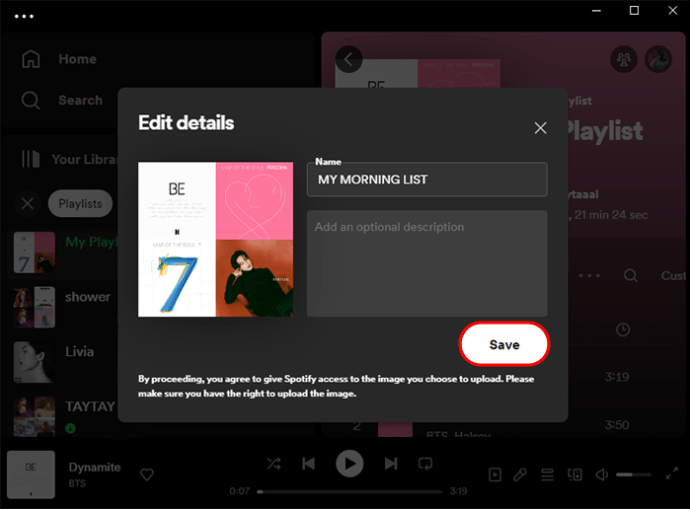This screenshot has width=690, height=509.
Task: Click the Search magnifier icon in sidebar
Action: click(31, 100)
